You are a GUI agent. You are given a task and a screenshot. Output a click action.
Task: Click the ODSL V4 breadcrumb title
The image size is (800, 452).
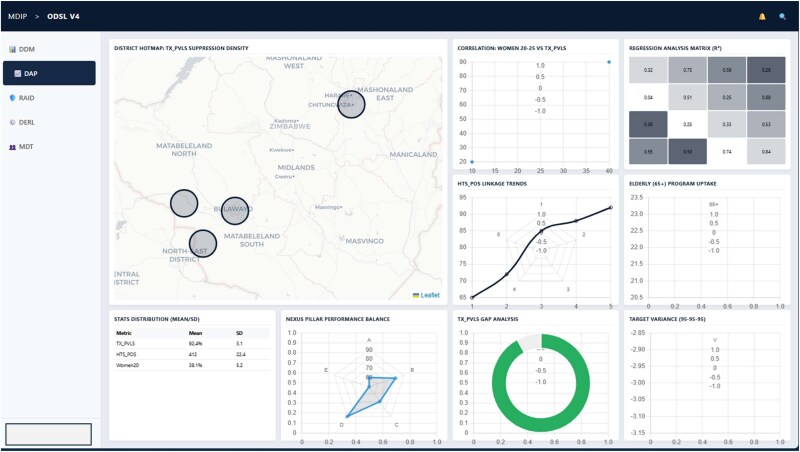[x=63, y=16]
